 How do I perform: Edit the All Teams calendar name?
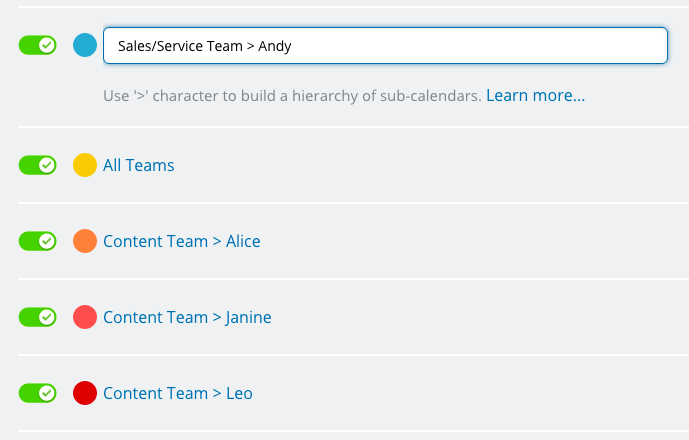(x=138, y=165)
